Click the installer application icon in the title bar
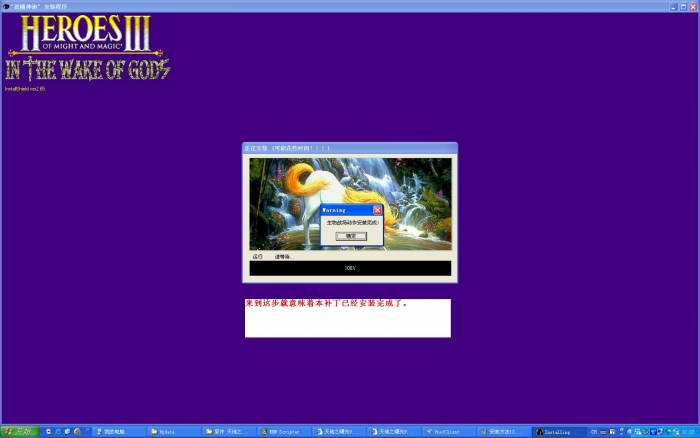Image resolution: width=700 pixels, height=438 pixels. pos(6,7)
